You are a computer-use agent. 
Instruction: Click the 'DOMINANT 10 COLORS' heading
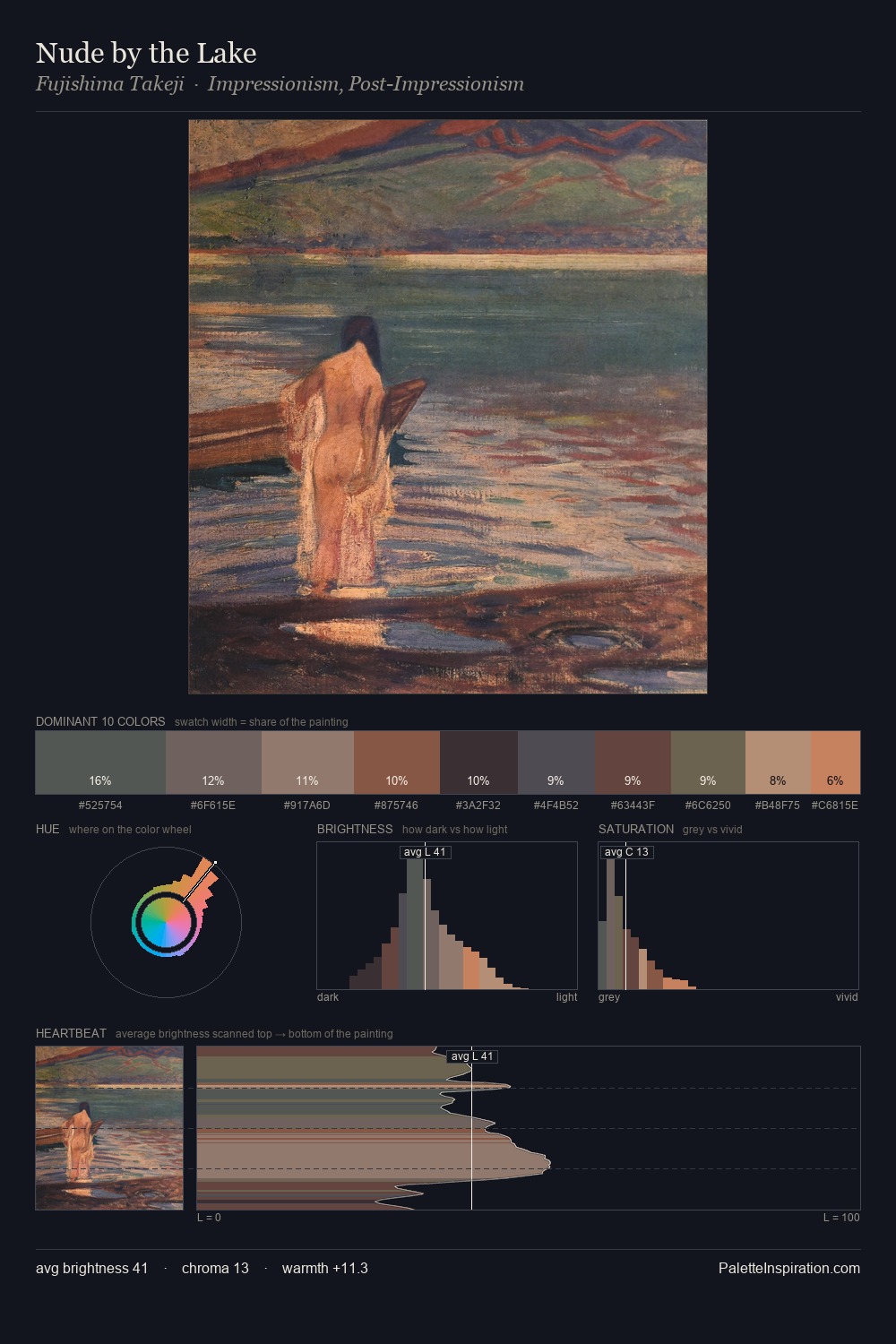[x=100, y=721]
